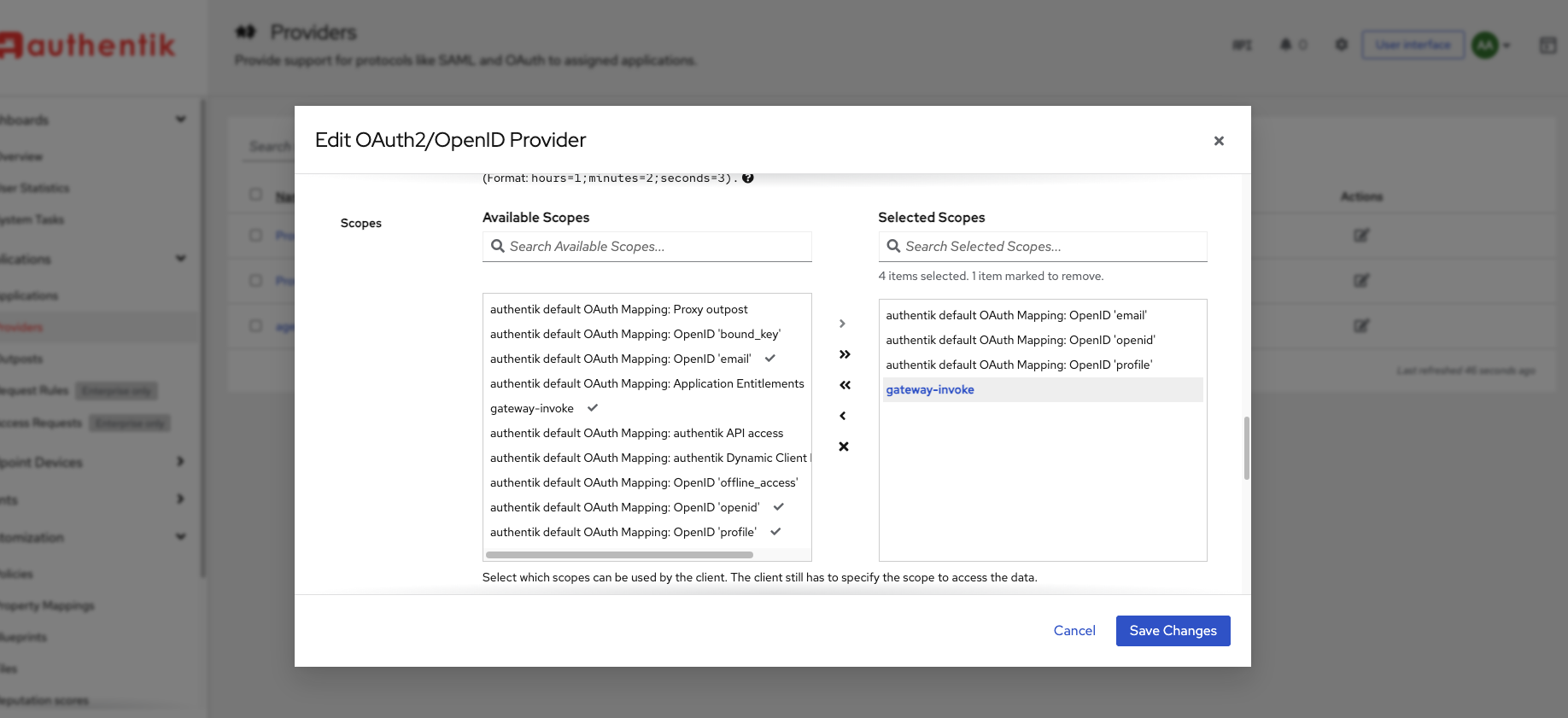The width and height of the screenshot is (1568, 718).
Task: Click the help icon after seconds=3 format
Action: click(748, 178)
